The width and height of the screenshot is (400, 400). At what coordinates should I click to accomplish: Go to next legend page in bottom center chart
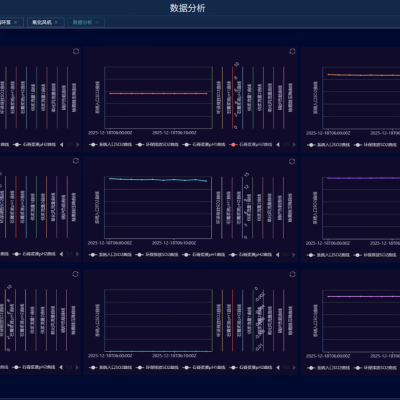click(x=294, y=367)
